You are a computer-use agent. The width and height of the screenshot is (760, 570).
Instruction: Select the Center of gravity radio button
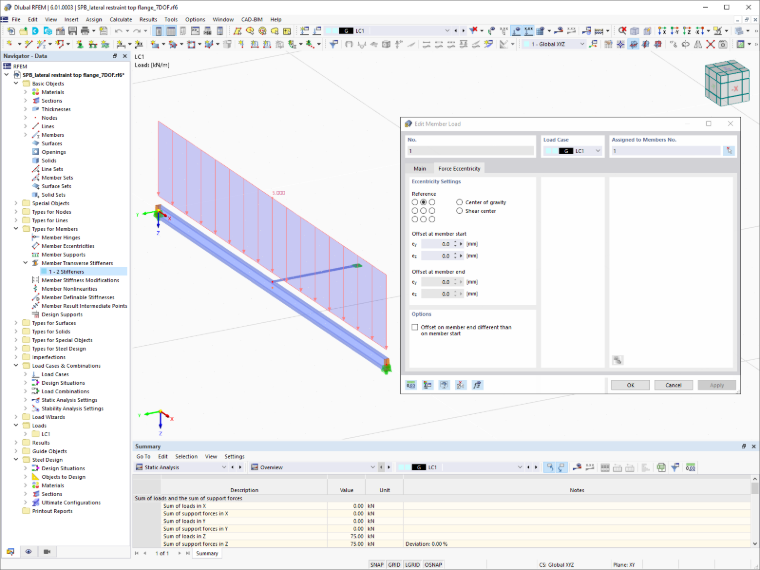pyautogui.click(x=459, y=202)
